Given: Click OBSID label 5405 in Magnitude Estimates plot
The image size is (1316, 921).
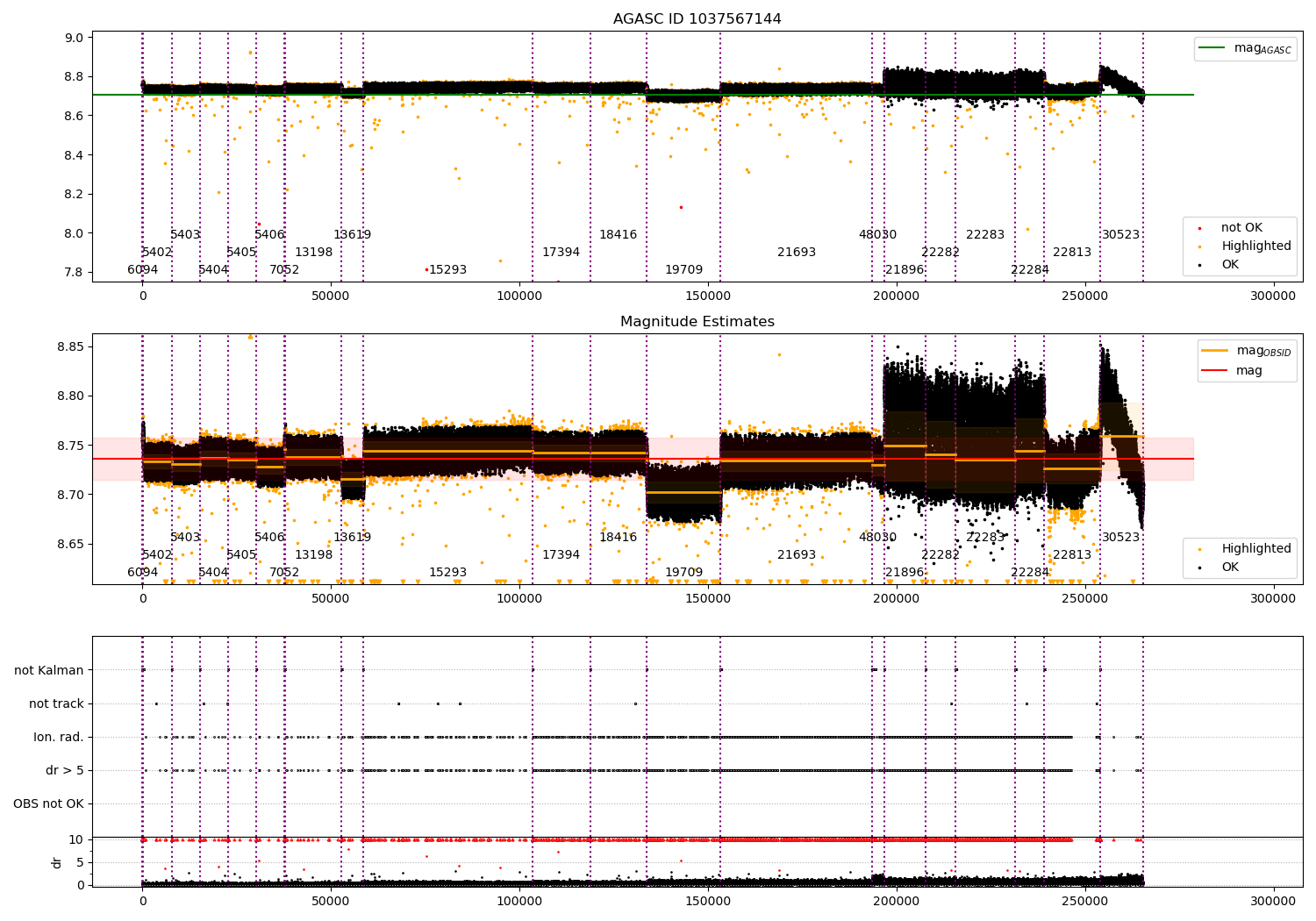Looking at the screenshot, I should (x=241, y=555).
